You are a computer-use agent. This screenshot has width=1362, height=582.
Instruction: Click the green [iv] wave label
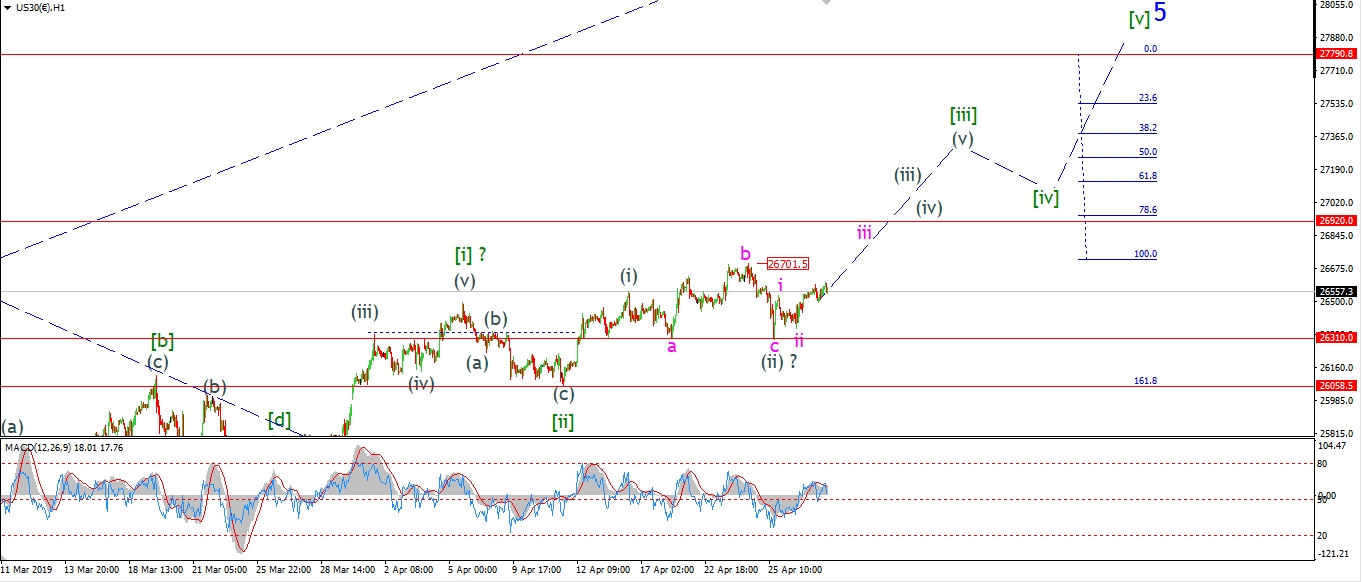[x=1046, y=197]
